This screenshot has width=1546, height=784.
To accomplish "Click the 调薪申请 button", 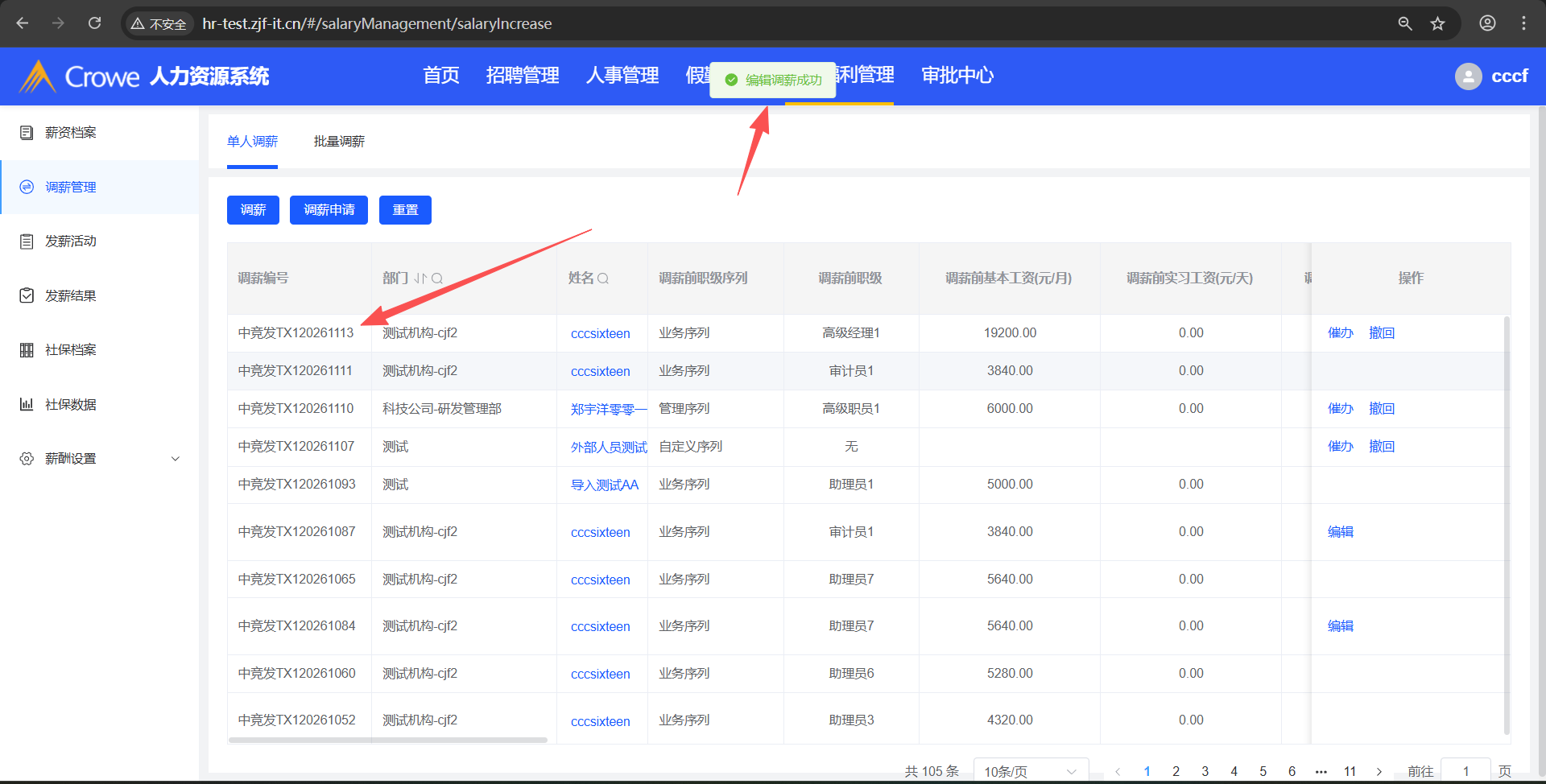I will [x=329, y=210].
